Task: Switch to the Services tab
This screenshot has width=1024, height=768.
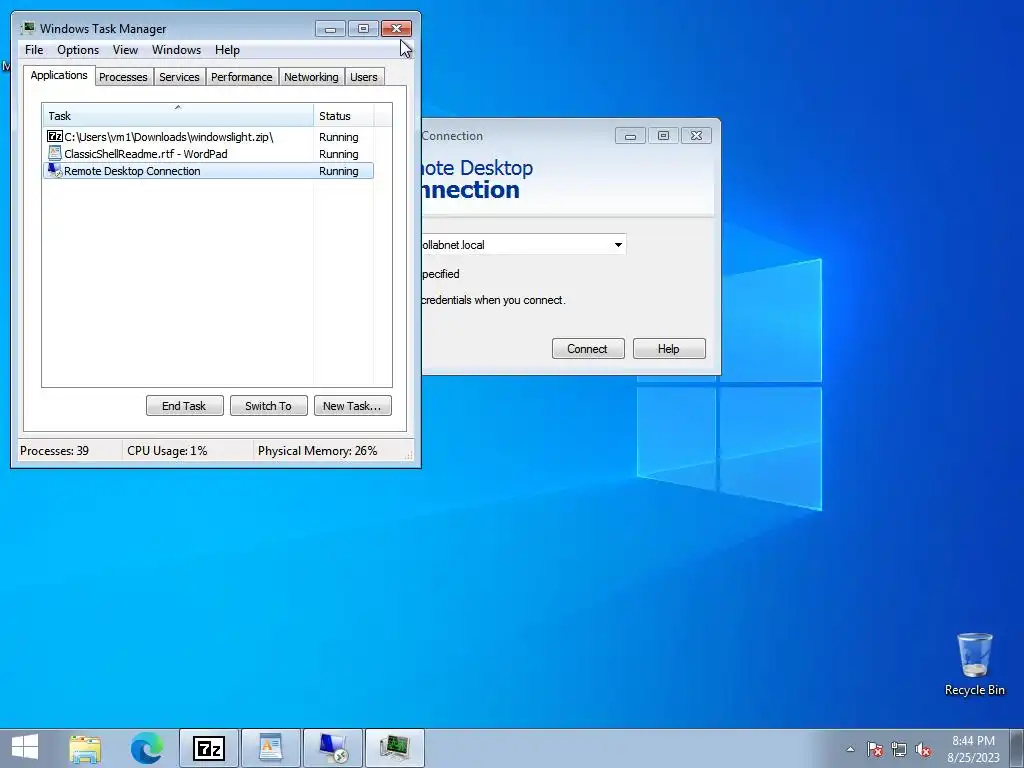Action: 179,77
